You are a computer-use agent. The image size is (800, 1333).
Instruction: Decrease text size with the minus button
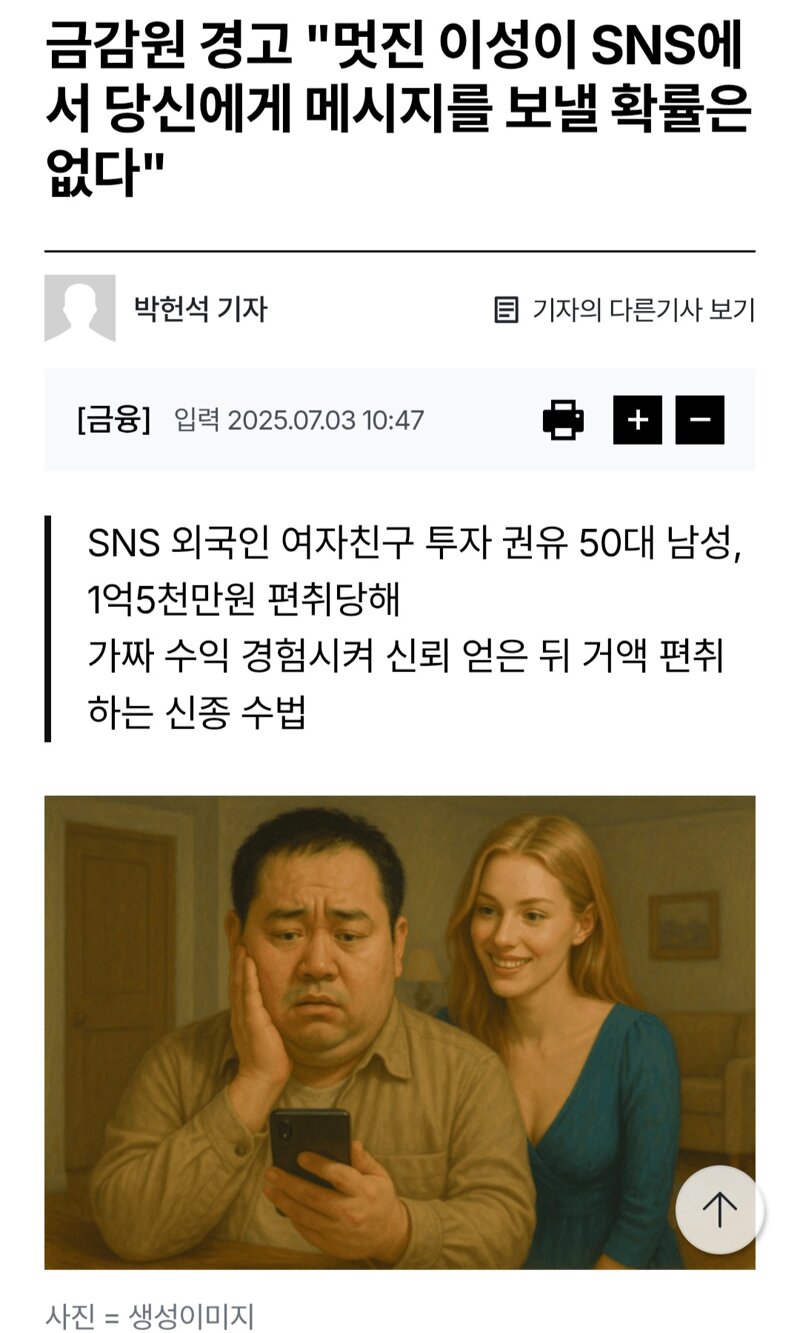pyautogui.click(x=700, y=420)
